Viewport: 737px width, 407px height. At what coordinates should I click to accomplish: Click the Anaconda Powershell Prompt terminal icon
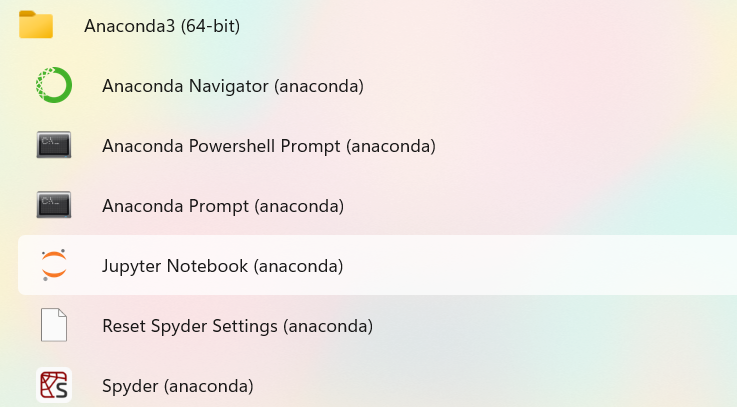click(x=54, y=146)
